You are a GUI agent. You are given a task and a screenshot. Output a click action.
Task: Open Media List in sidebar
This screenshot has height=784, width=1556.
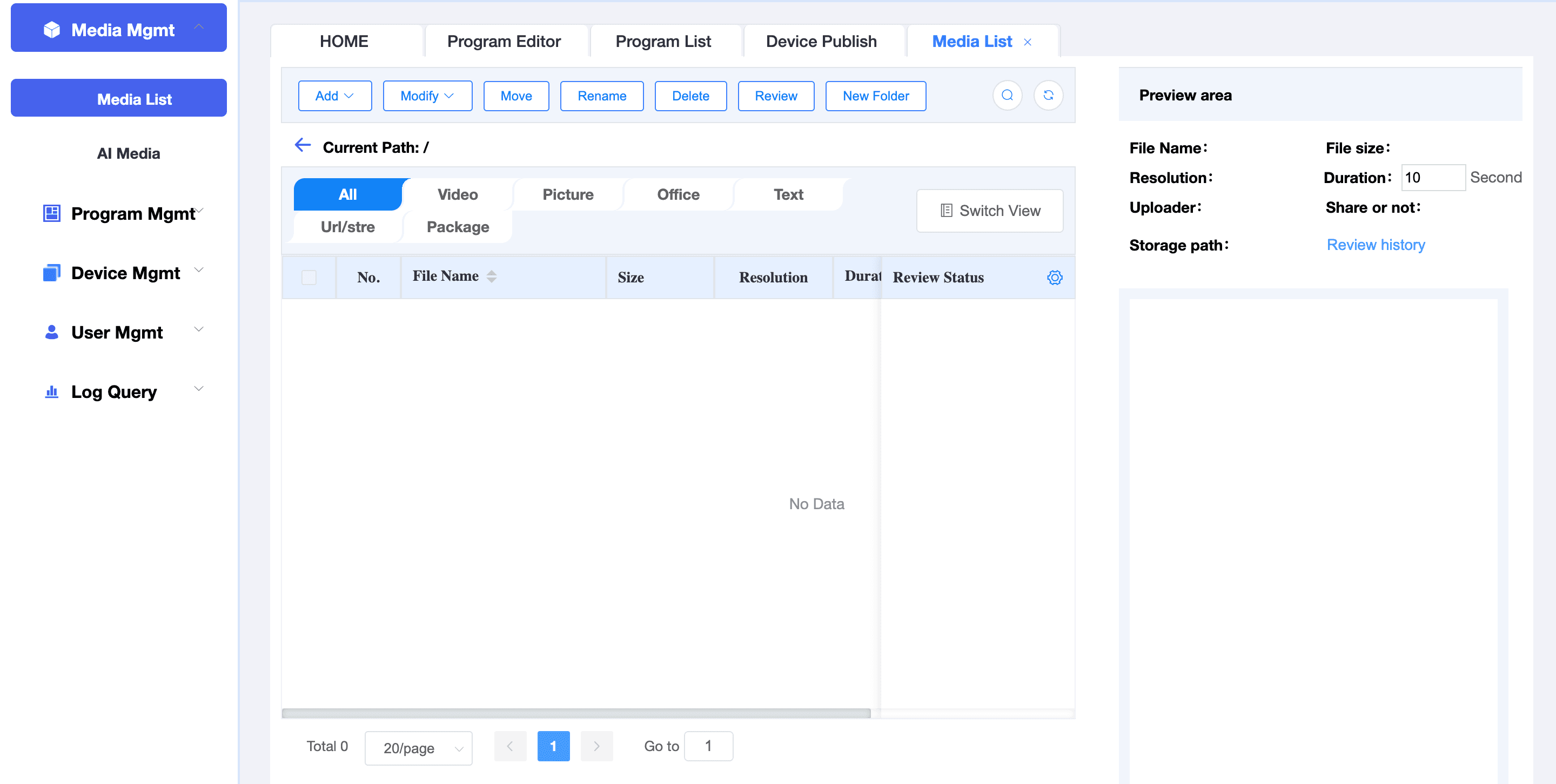pyautogui.click(x=119, y=99)
